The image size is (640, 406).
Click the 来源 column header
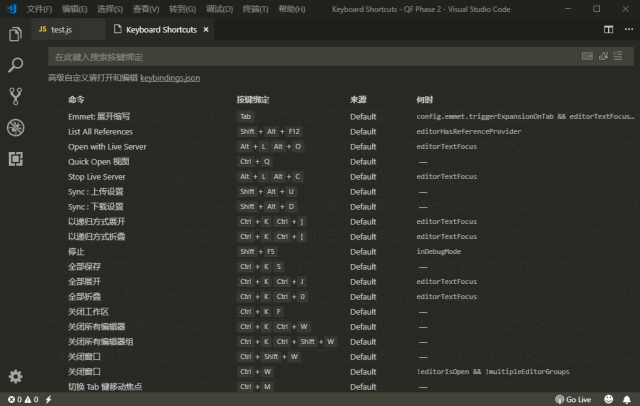(358, 100)
